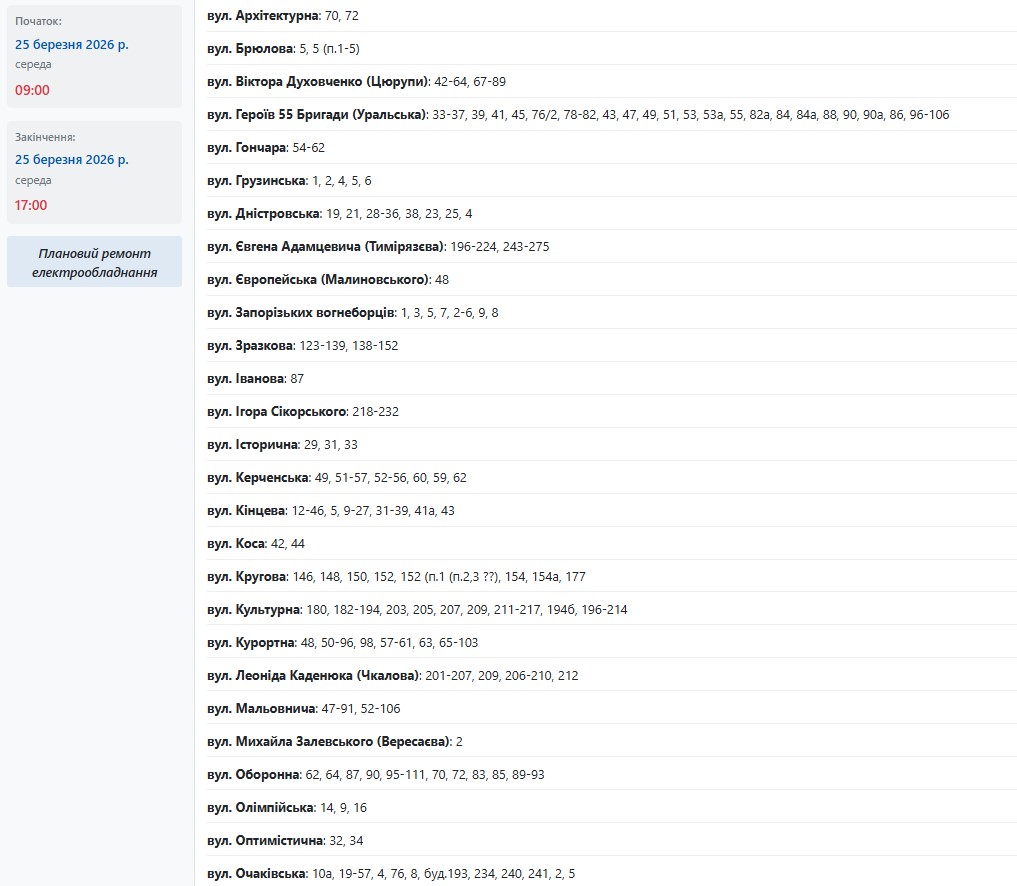1017x886 pixels.
Task: Click вул. Євгена Адамцевича (Тімірязєва) entry
Action: pyautogui.click(x=325, y=247)
